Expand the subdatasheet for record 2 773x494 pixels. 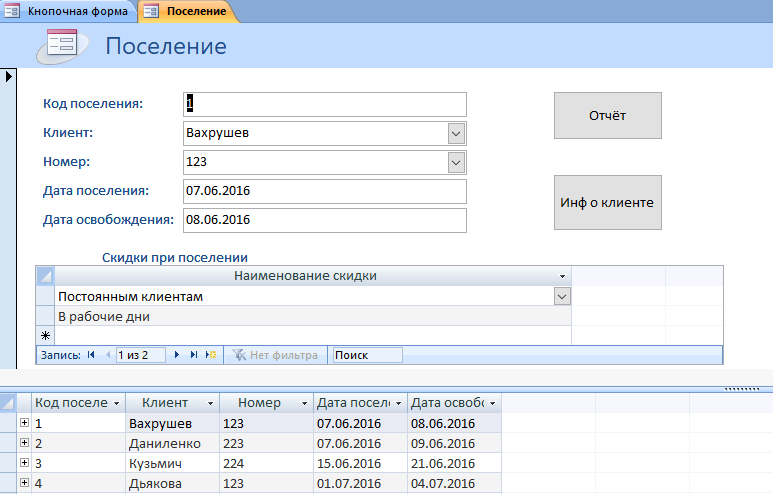point(24,443)
